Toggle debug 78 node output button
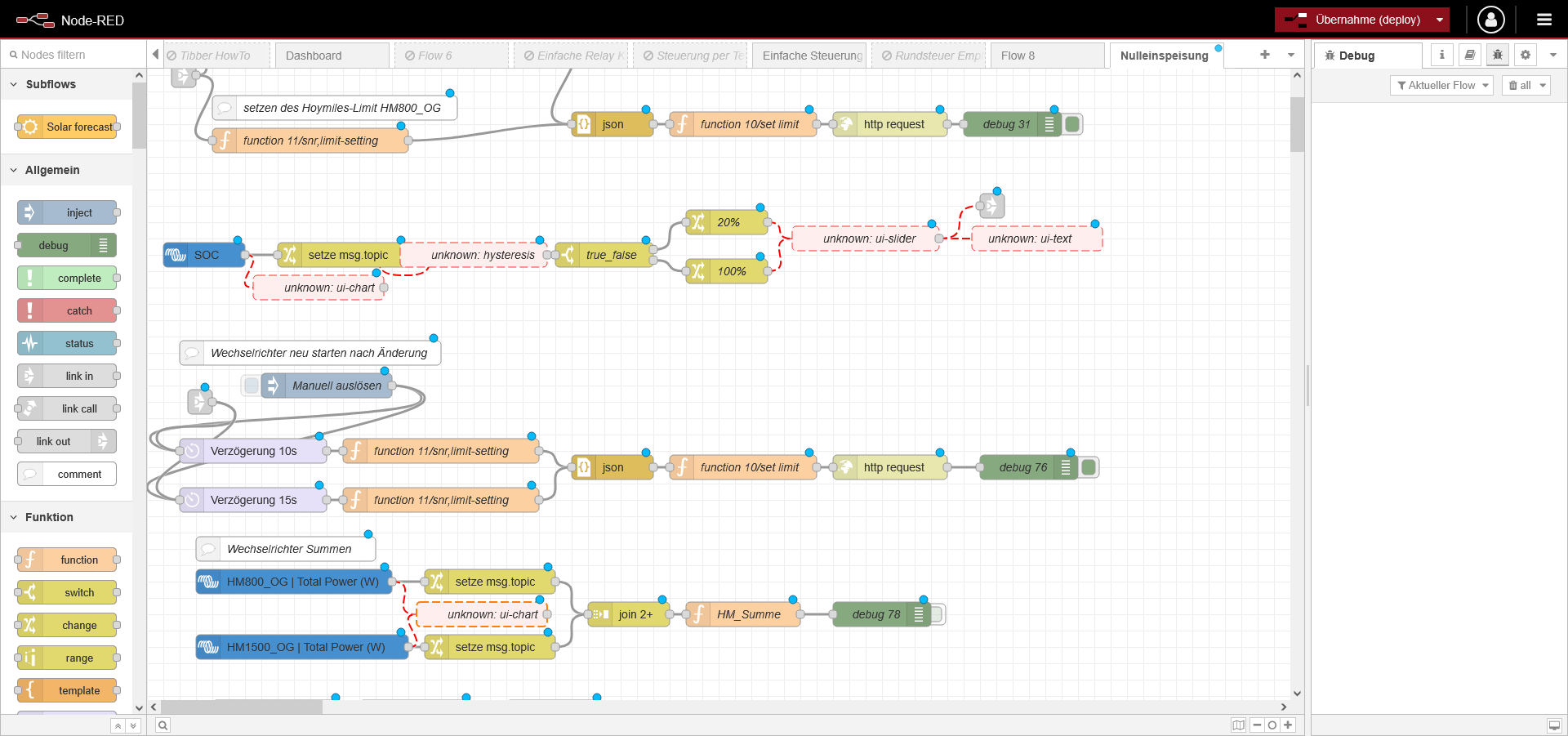1568x736 pixels. click(937, 614)
